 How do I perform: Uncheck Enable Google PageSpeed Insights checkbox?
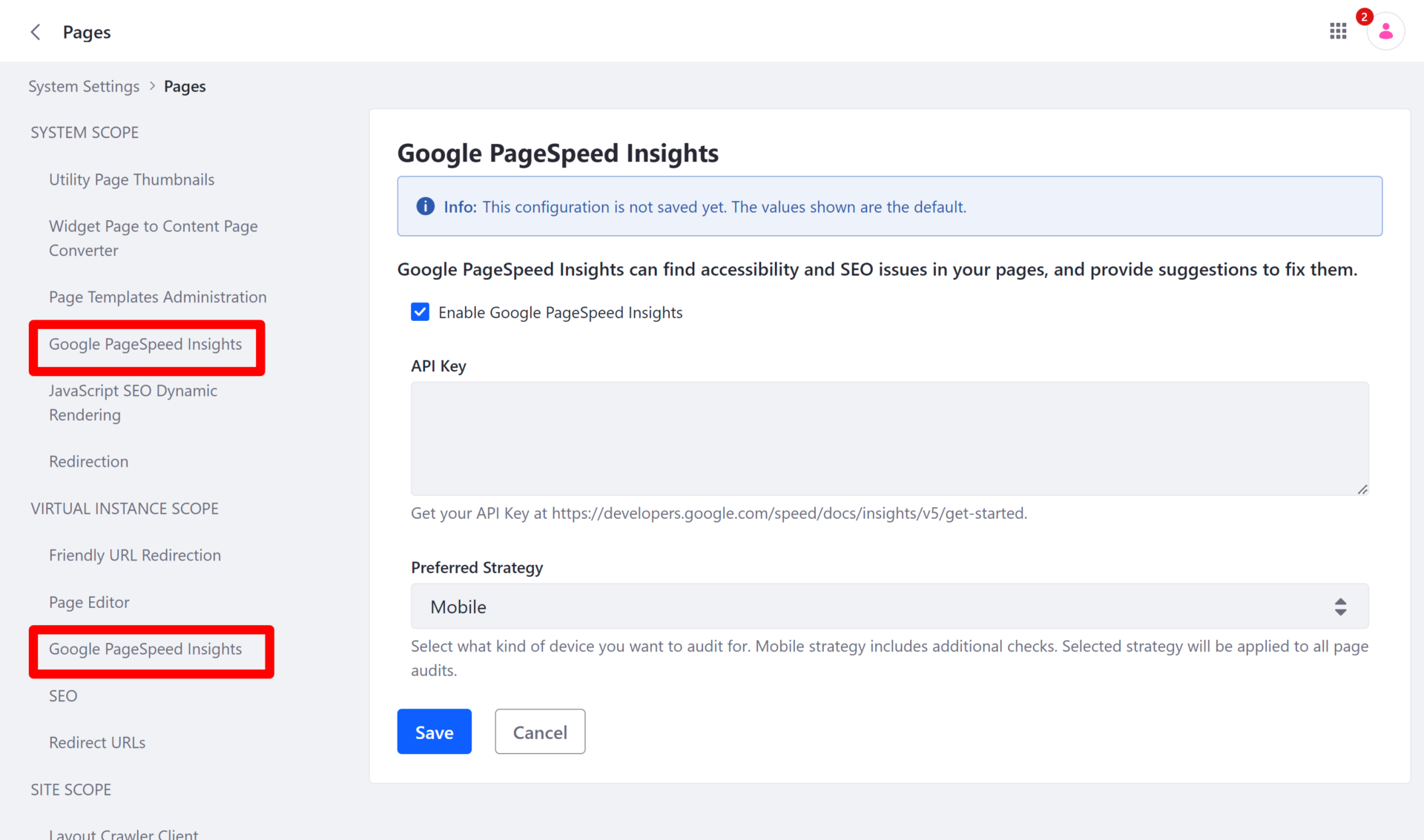(420, 312)
